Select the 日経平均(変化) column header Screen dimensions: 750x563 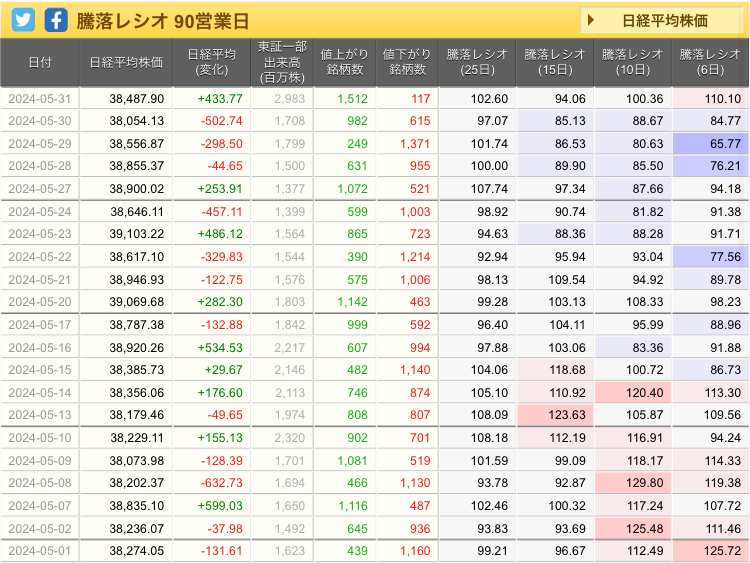tap(211, 63)
